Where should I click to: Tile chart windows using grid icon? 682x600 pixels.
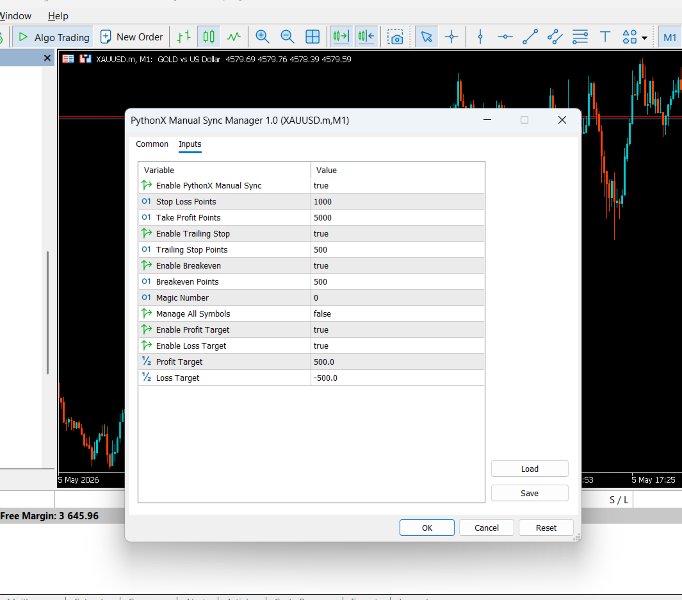[x=313, y=37]
